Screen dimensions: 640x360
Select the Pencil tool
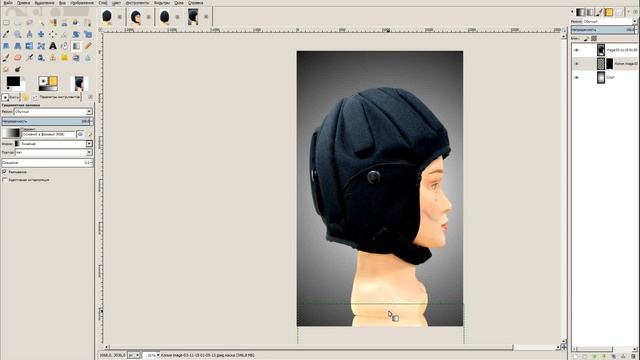point(88,46)
